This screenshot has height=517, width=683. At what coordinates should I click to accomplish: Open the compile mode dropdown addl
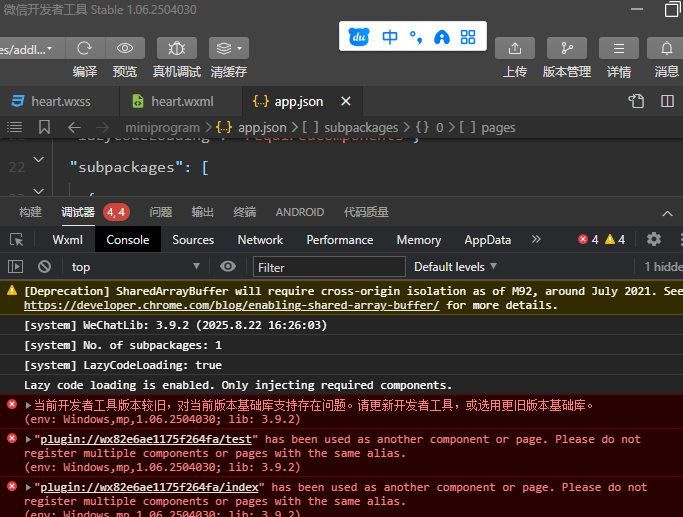tap(30, 49)
